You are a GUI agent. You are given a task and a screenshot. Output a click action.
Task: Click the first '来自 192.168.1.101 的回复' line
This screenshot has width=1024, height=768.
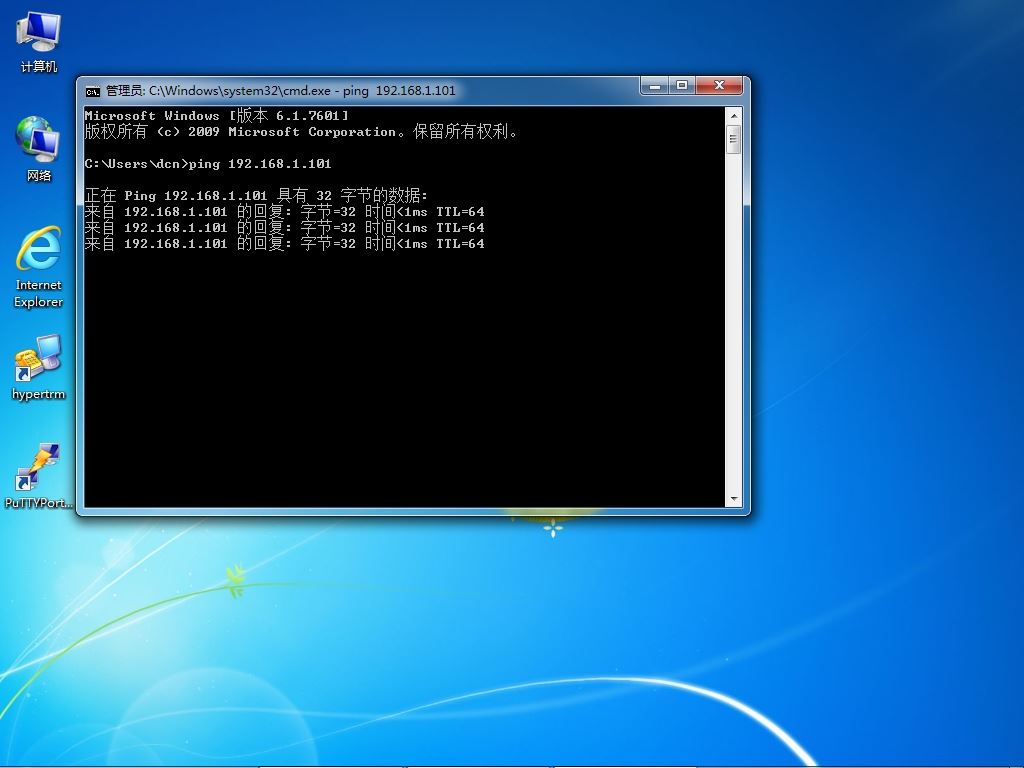285,212
